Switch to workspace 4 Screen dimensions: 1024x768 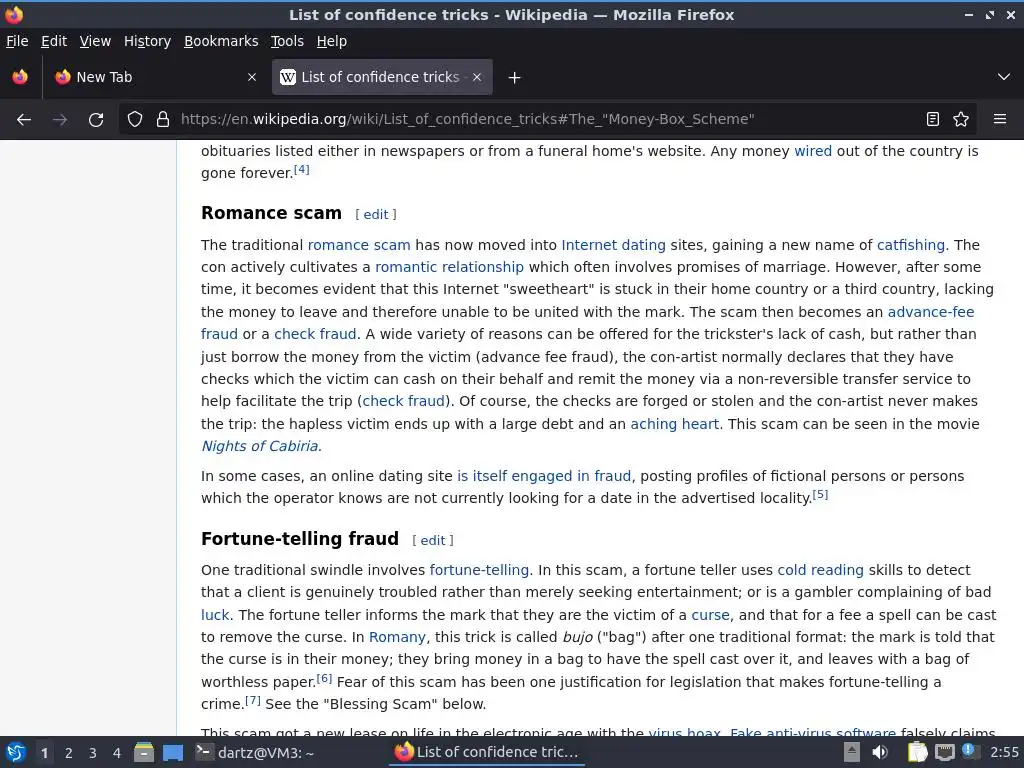point(117,754)
